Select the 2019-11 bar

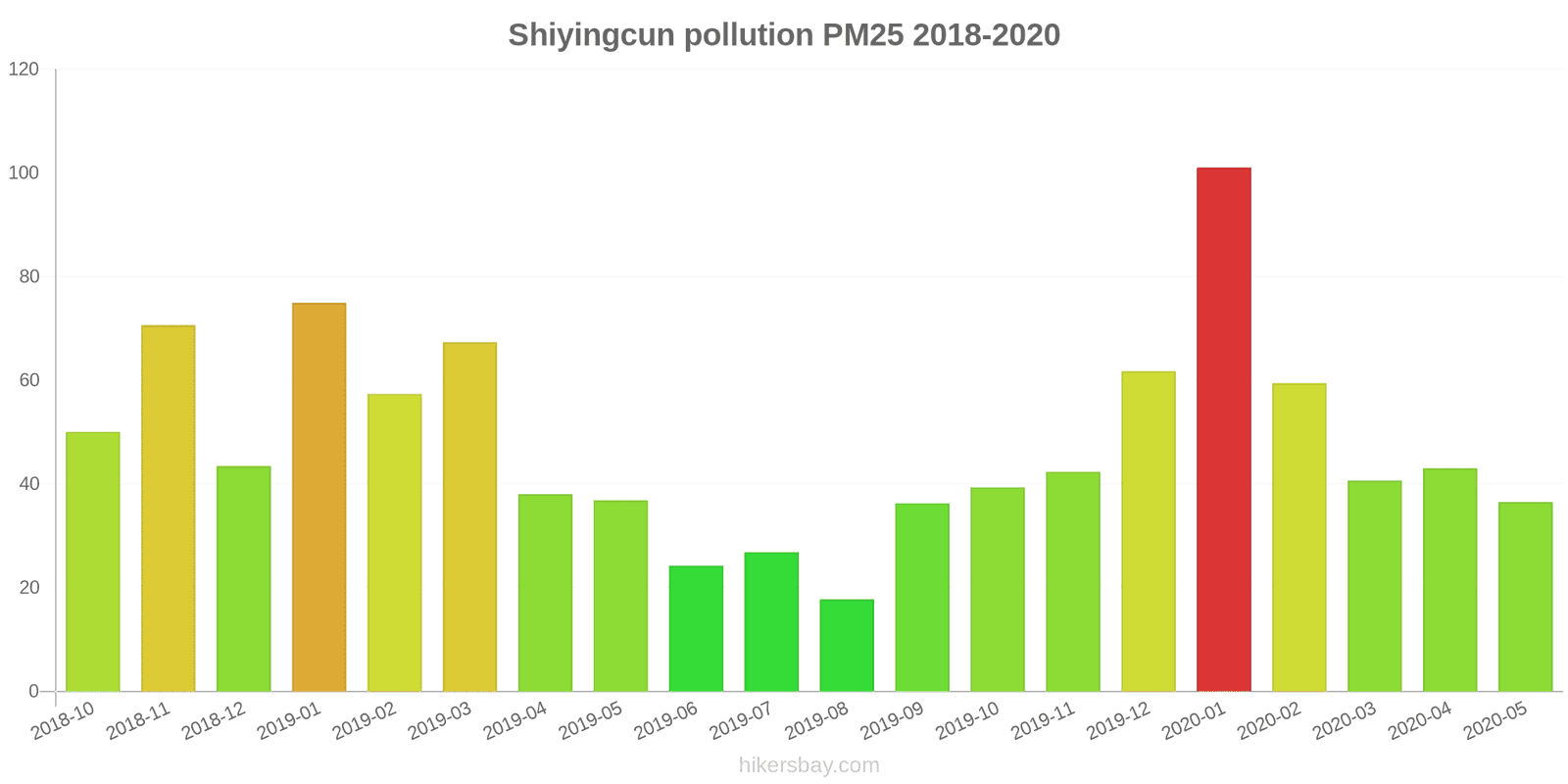[x=1072, y=581]
